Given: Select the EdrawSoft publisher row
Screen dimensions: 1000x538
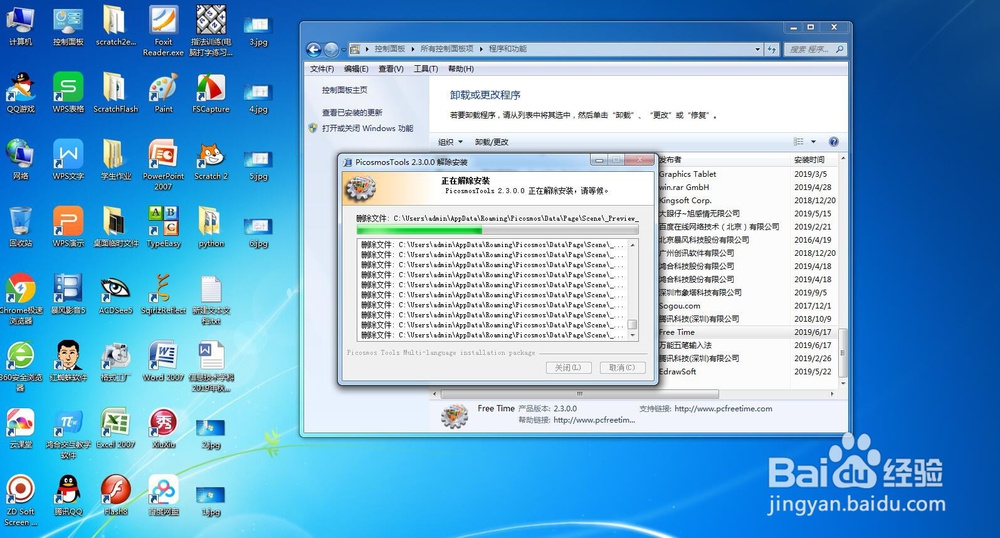Looking at the screenshot, I should point(748,372).
